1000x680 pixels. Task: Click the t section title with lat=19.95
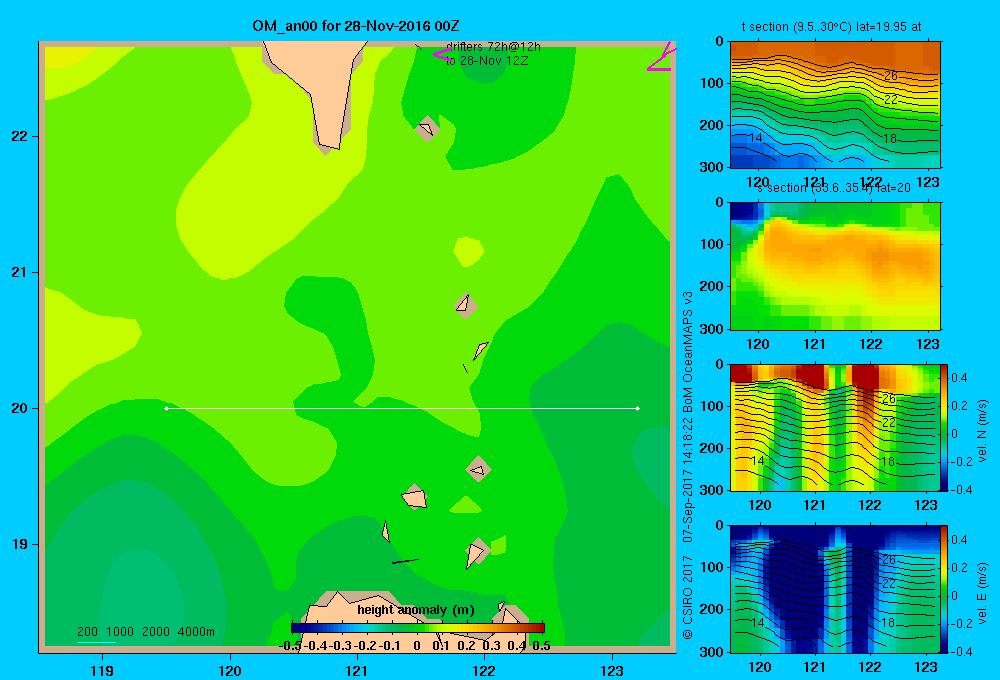[831, 27]
